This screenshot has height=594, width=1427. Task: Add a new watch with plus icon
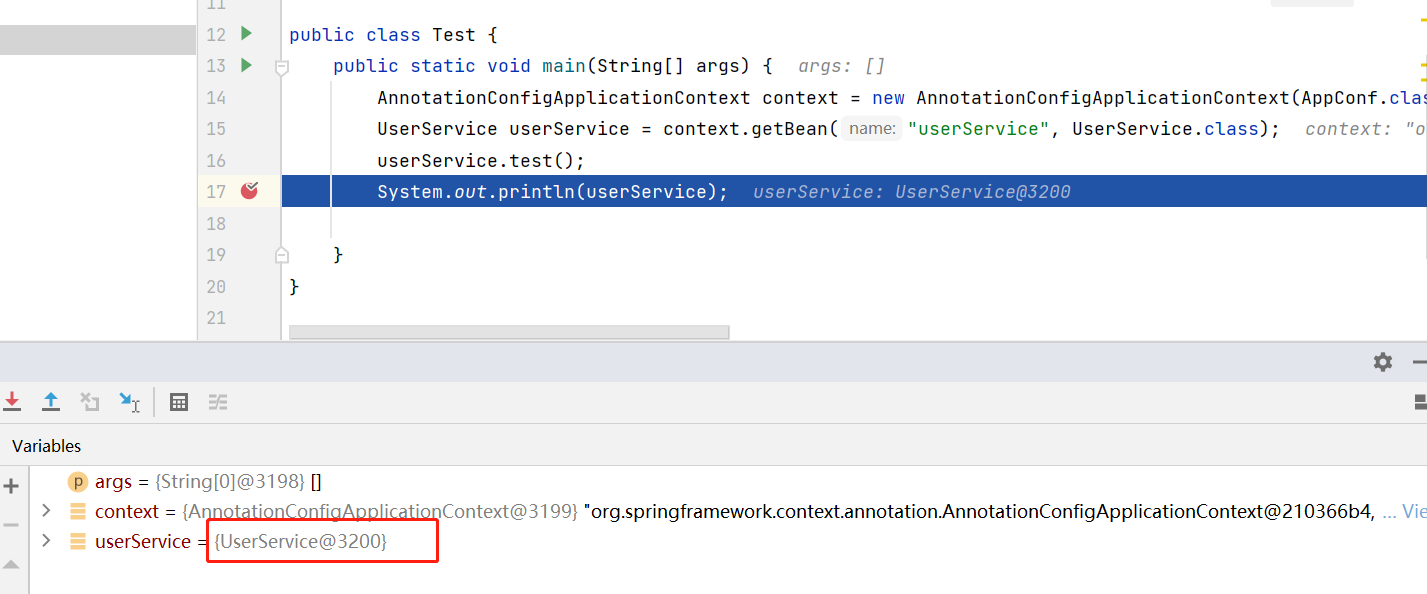(12, 487)
